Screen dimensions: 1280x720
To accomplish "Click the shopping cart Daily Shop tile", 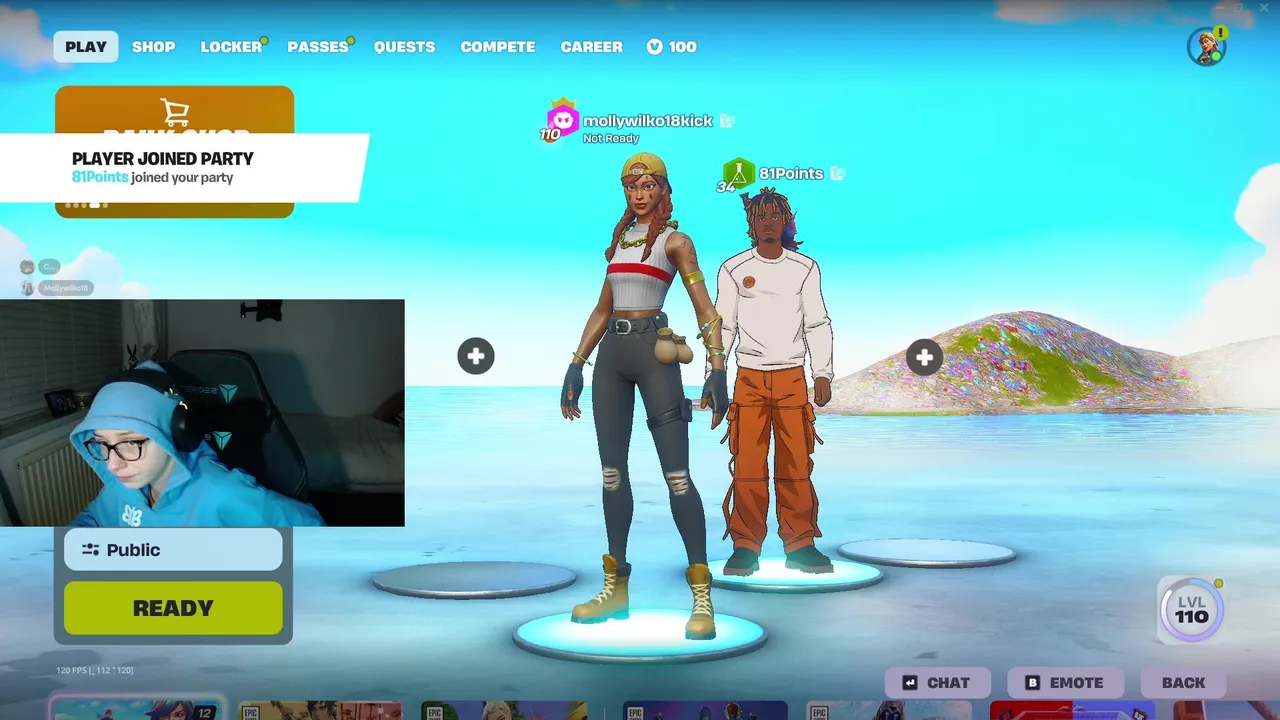I will (x=174, y=110).
